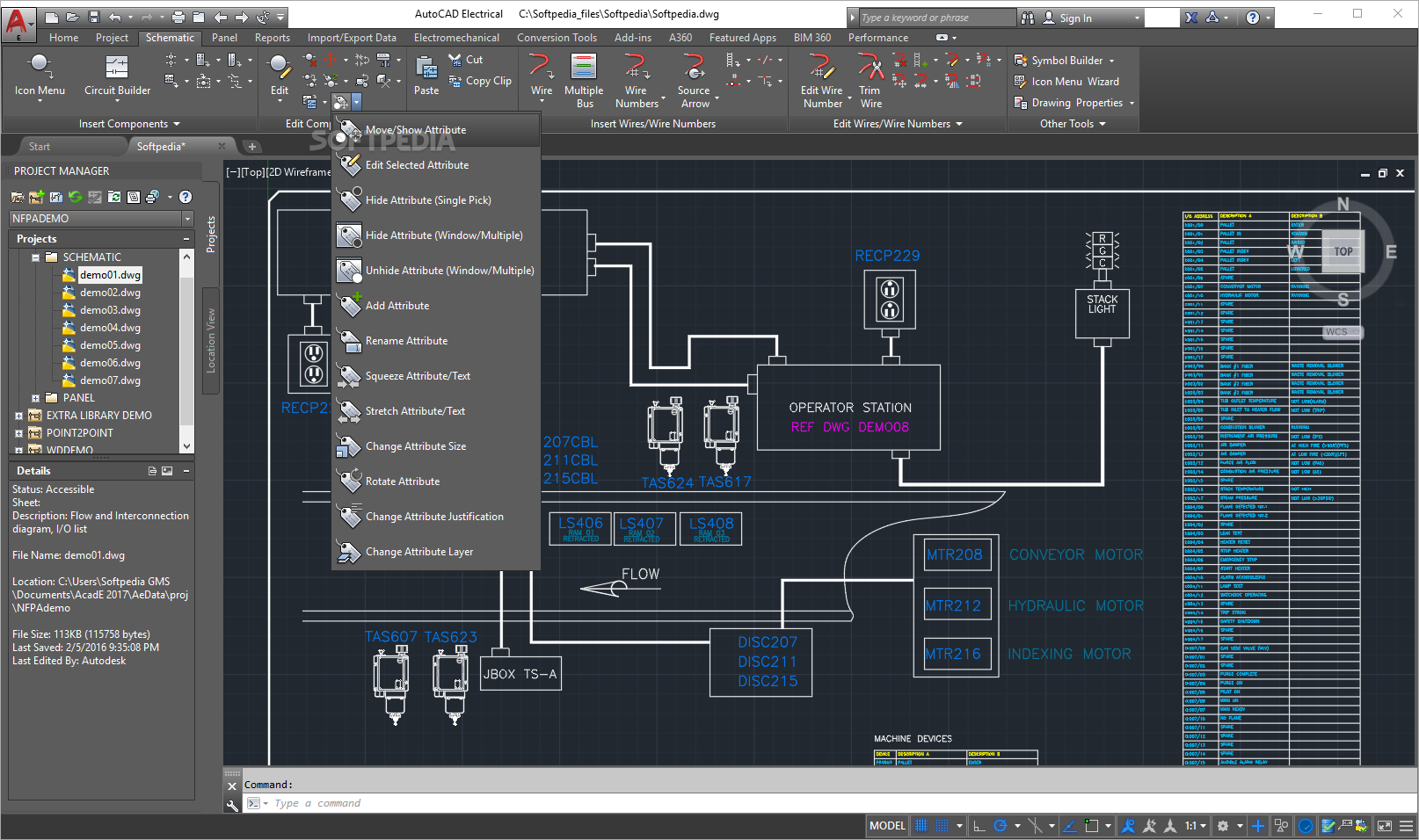Switch to the Home ribbon tab

point(63,38)
